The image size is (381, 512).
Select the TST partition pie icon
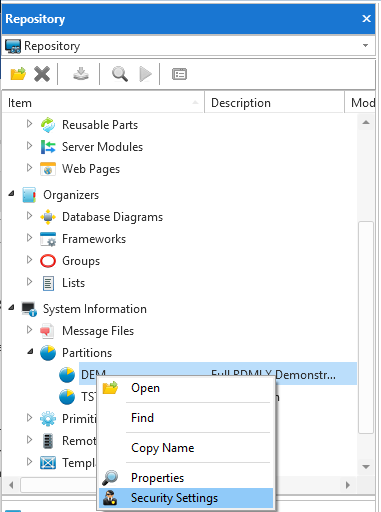coord(67,397)
